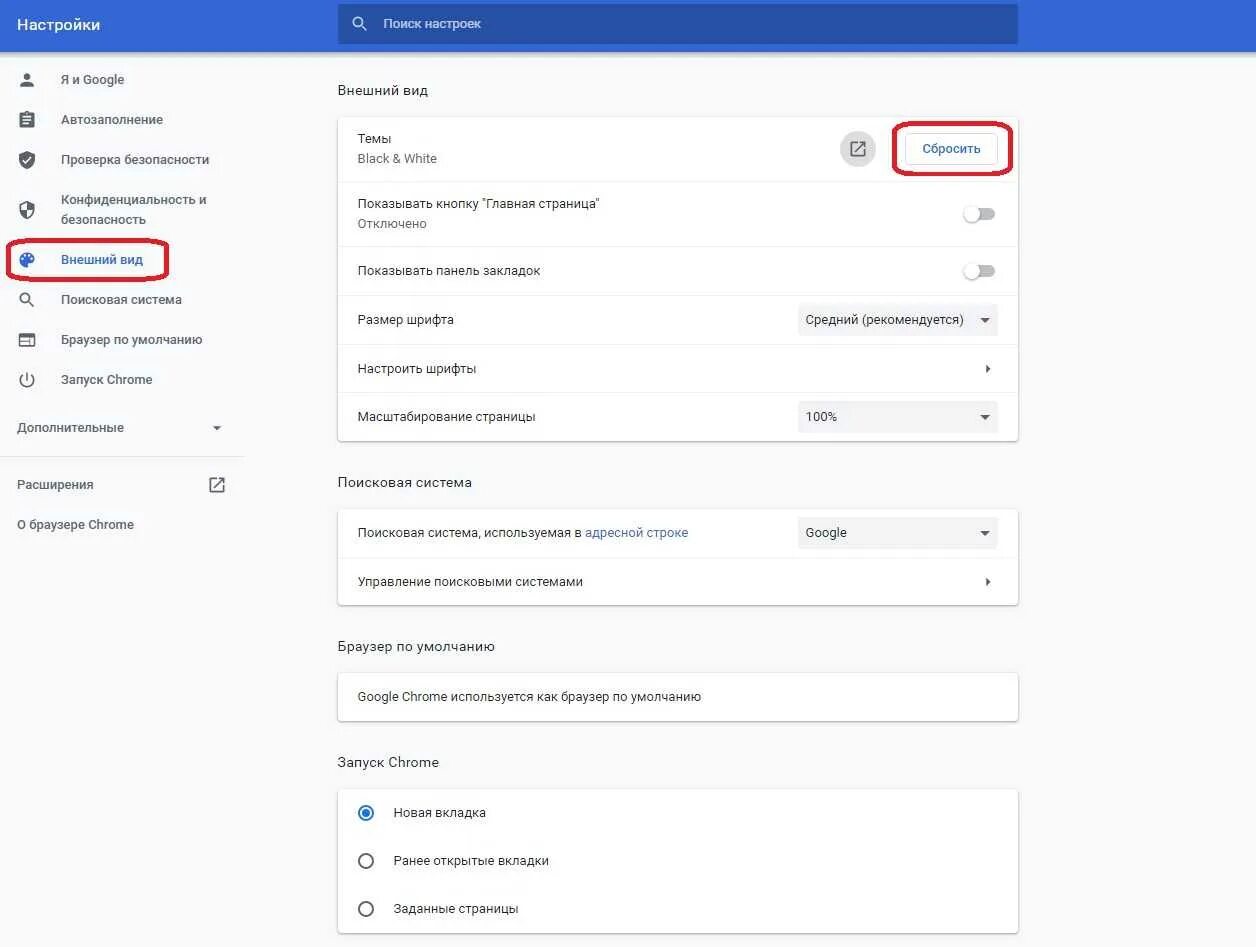Open Поисковая система in the sidebar

coord(121,300)
